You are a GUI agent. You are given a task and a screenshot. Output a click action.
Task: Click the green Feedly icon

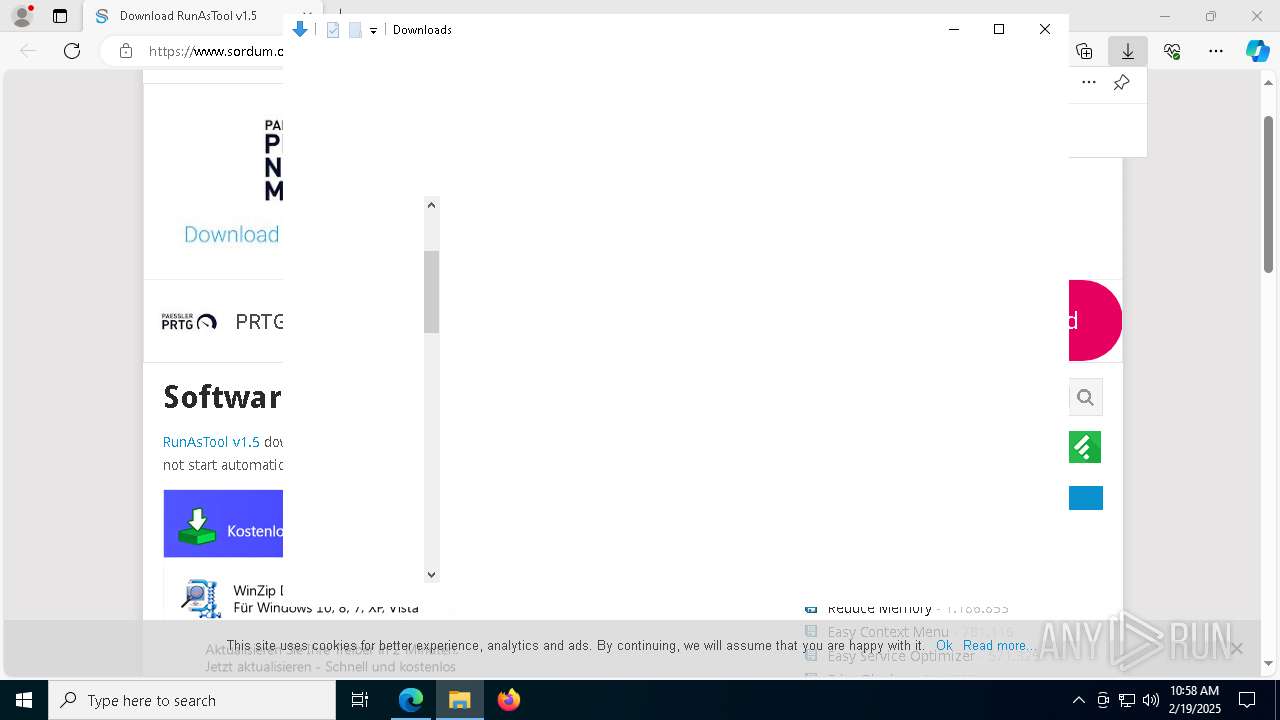[1085, 447]
